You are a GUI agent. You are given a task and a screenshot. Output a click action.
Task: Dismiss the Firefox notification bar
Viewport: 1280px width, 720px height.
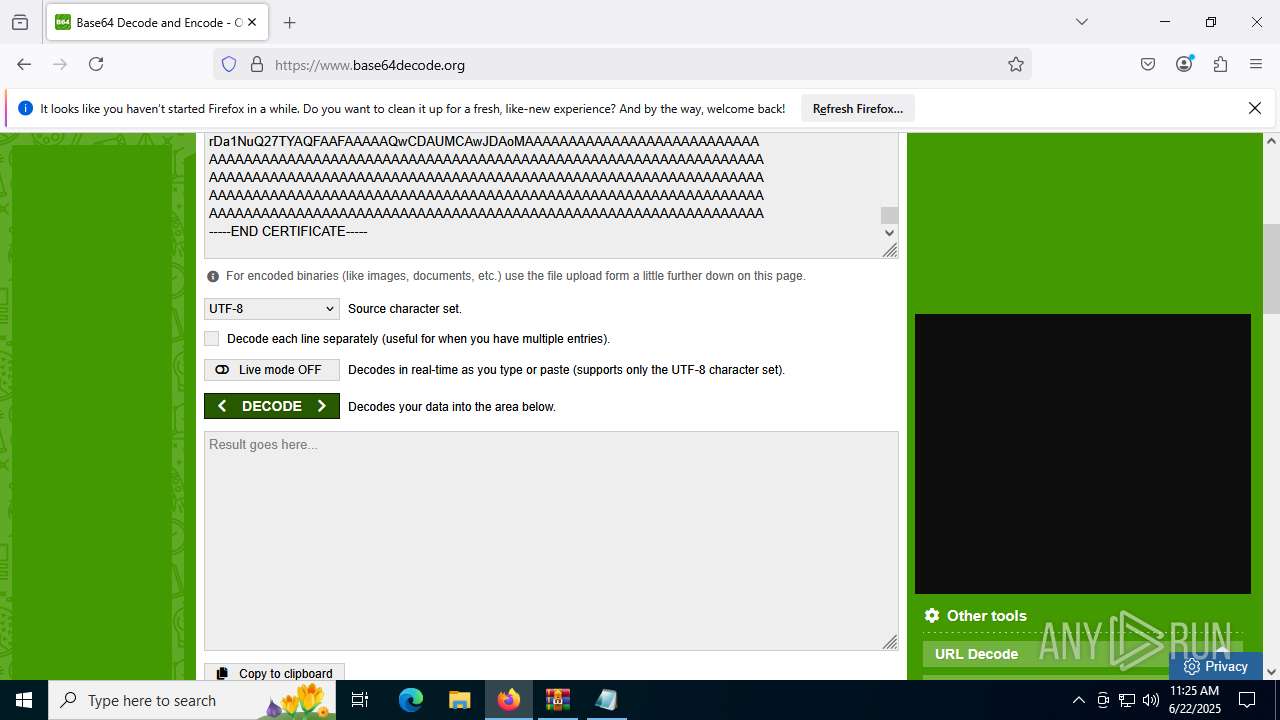coord(1255,108)
